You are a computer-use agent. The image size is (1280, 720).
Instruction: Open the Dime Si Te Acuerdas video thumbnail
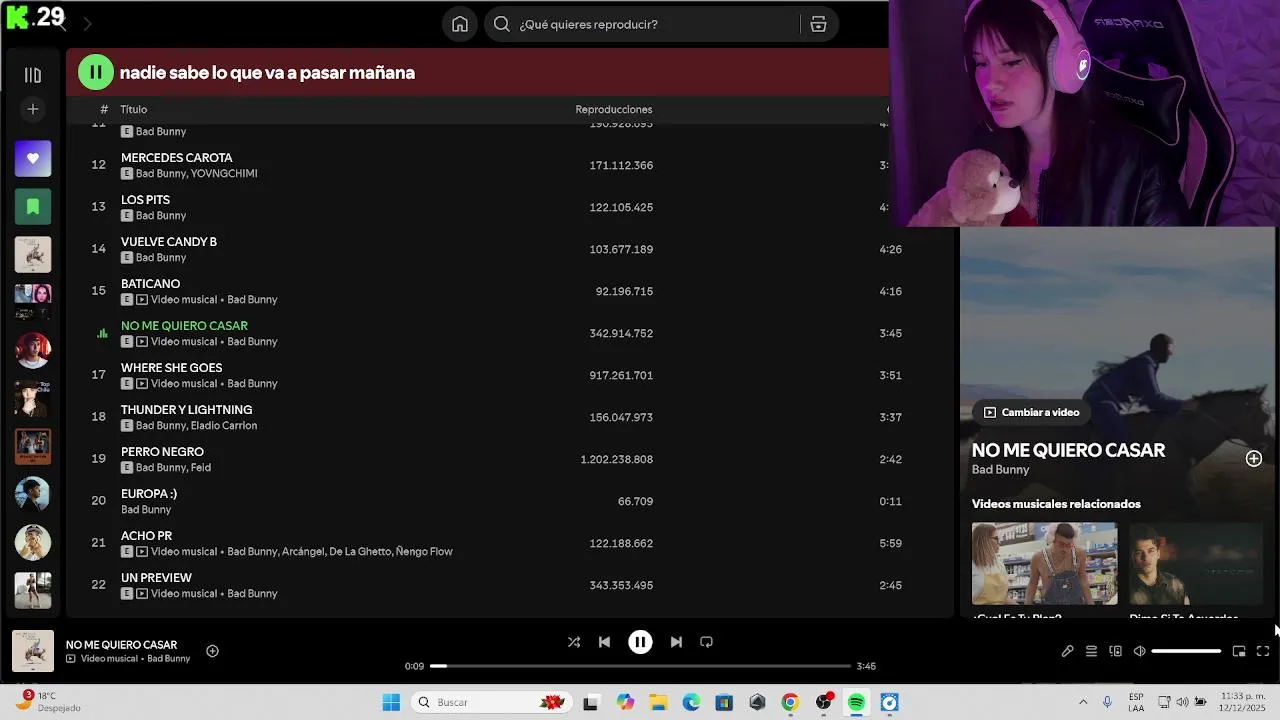(1196, 563)
